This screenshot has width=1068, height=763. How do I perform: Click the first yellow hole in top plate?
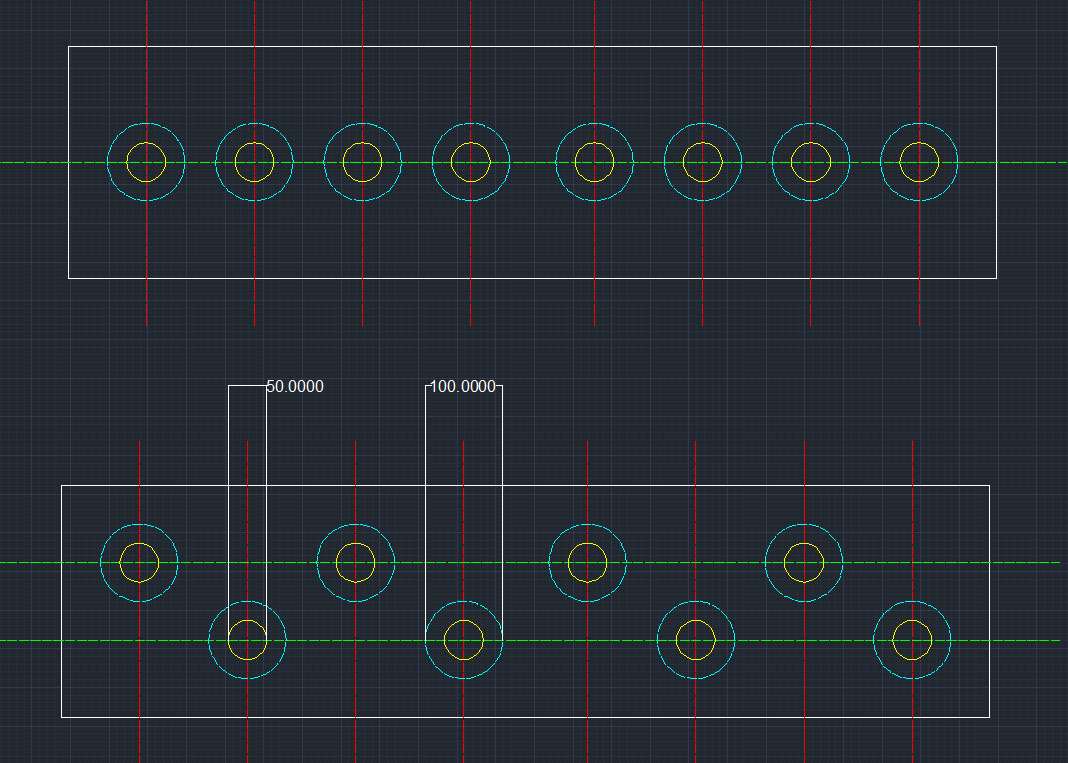click(146, 162)
